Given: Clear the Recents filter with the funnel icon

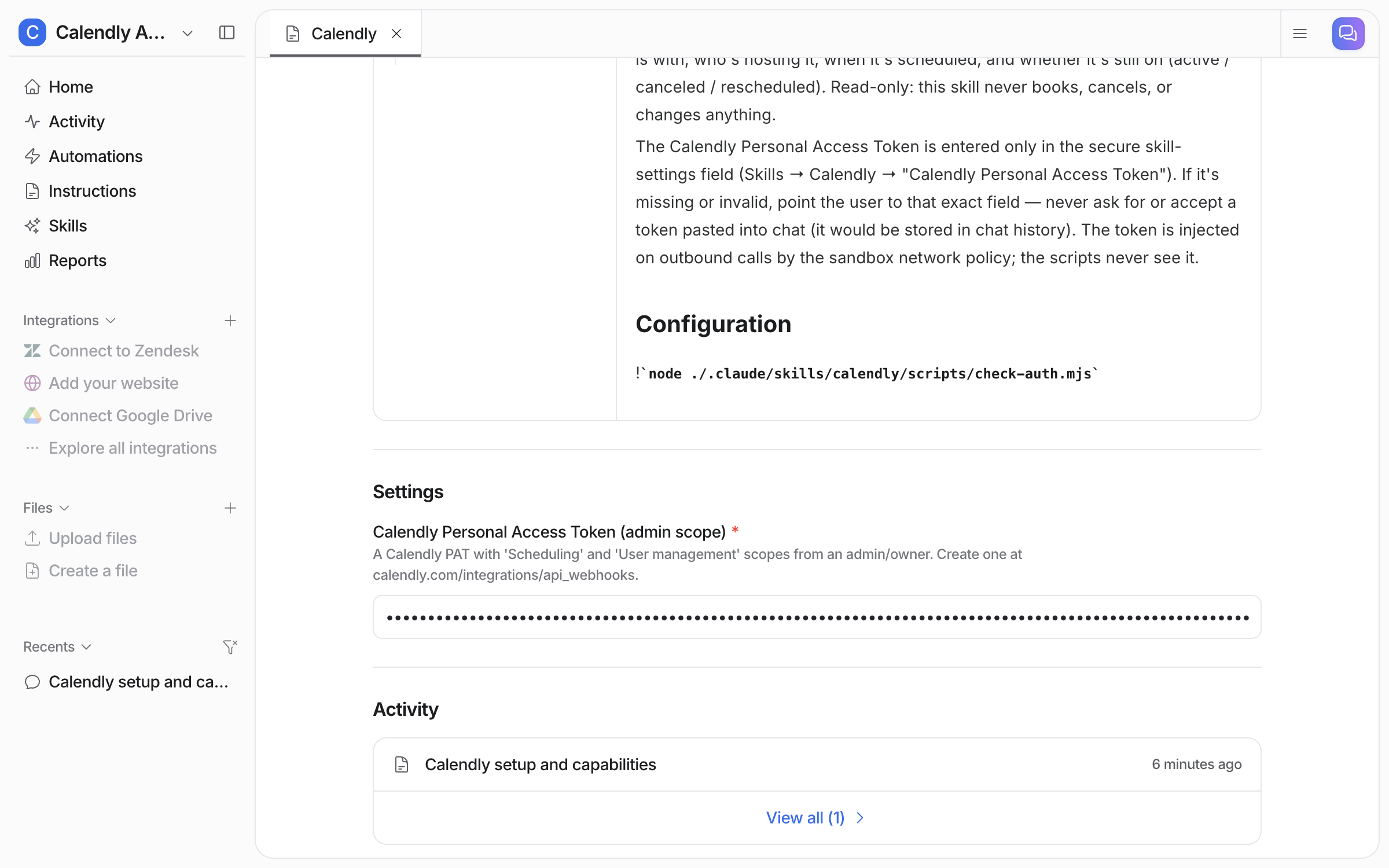Looking at the screenshot, I should click(x=230, y=647).
